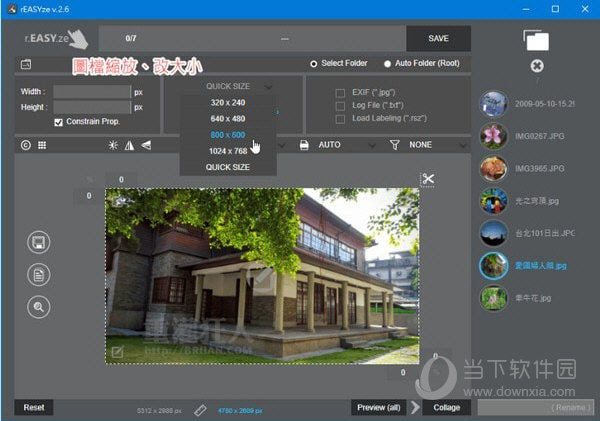Open the folder browse icon under the logo
Screen dimensions: 600x421
[x=26, y=64]
